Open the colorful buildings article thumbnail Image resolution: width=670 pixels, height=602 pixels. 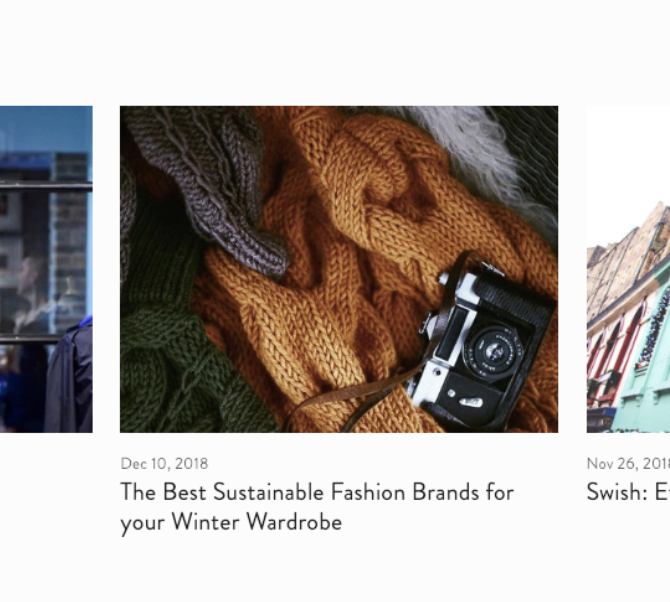pos(628,269)
